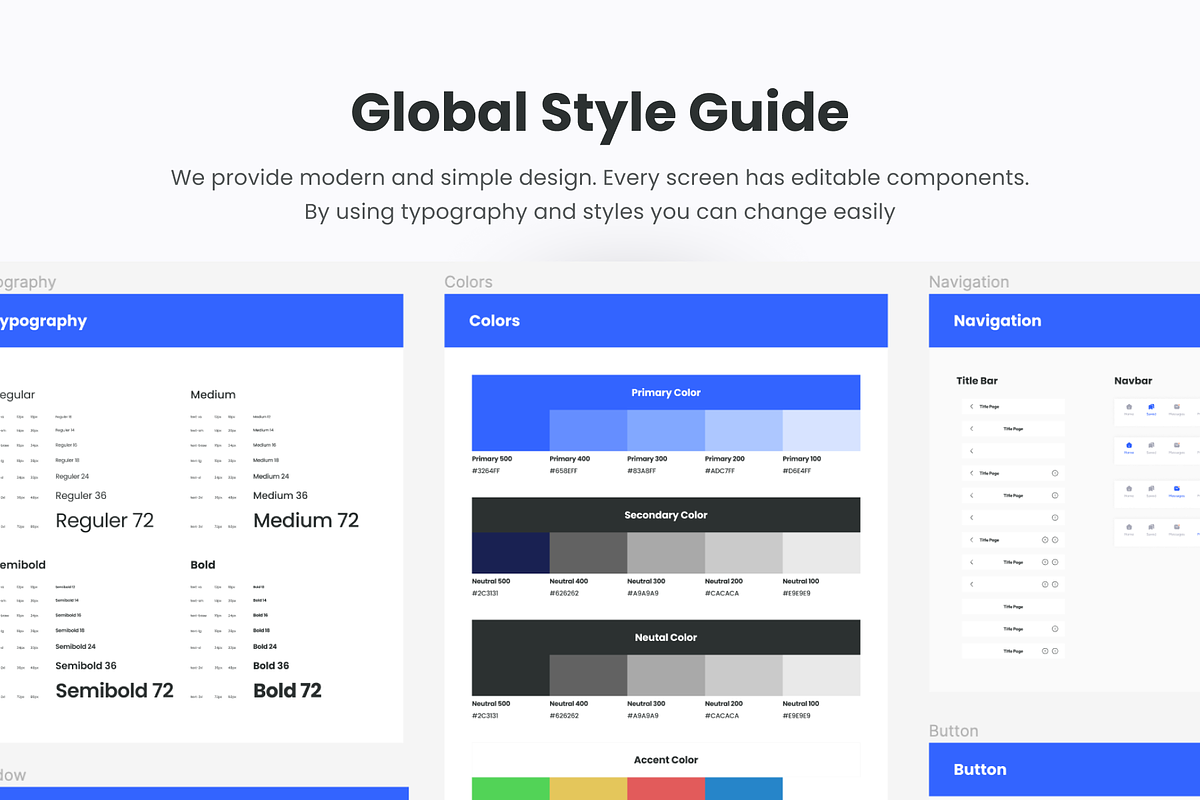
Task: Click the Secondary Color header bar
Action: pyautogui.click(x=666, y=515)
